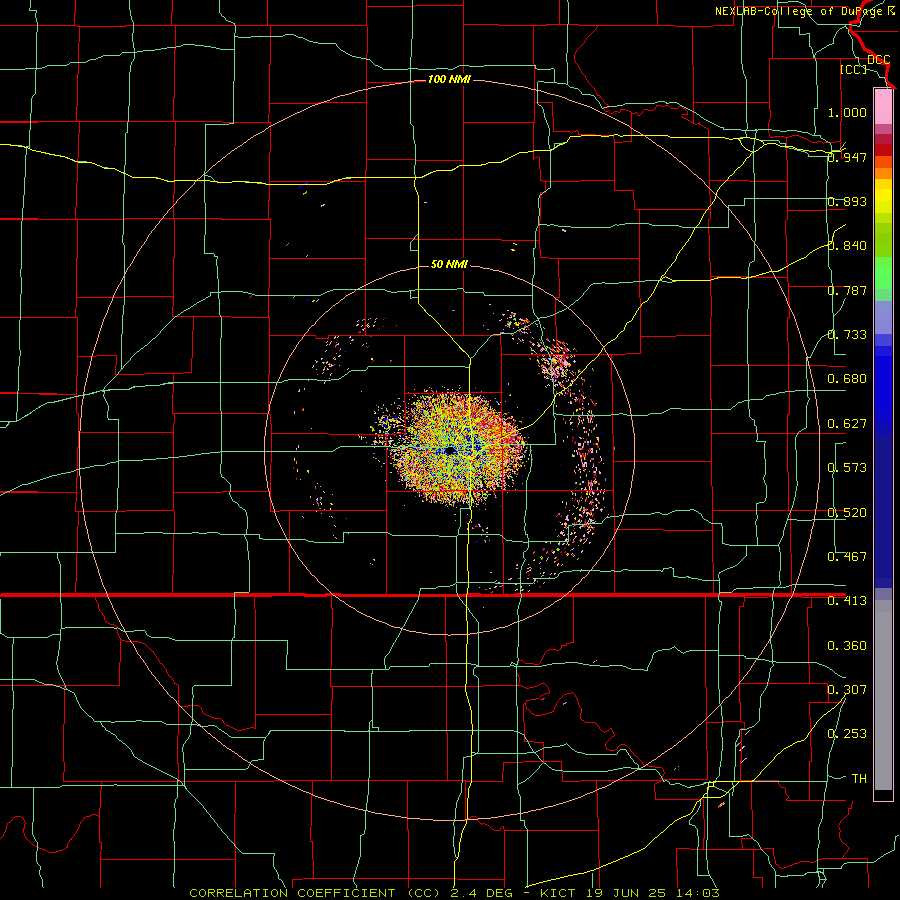Image resolution: width=900 pixels, height=900 pixels.
Task: Click the TH threshold label
Action: (x=859, y=779)
